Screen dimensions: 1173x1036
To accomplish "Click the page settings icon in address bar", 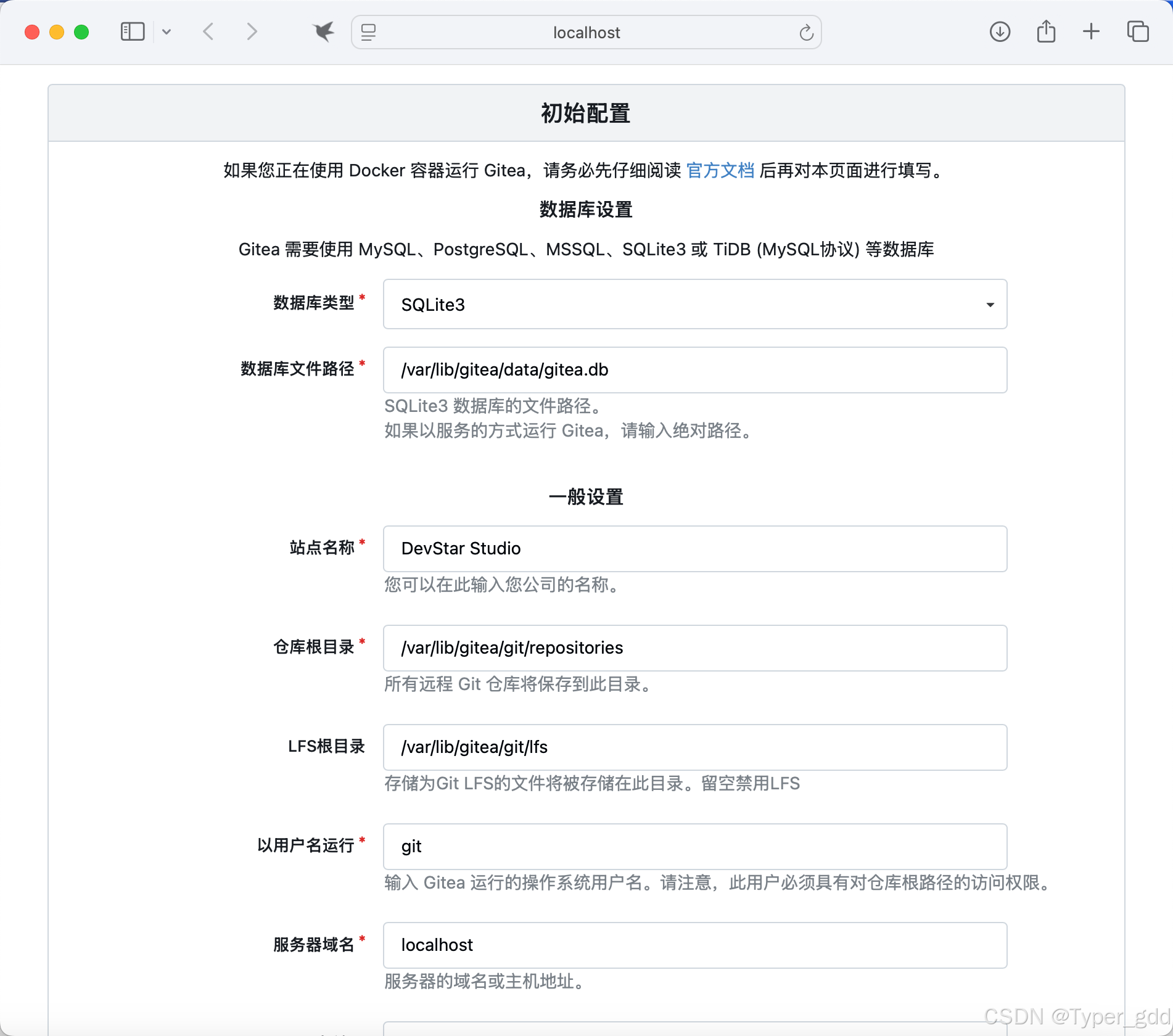I will pos(368,33).
